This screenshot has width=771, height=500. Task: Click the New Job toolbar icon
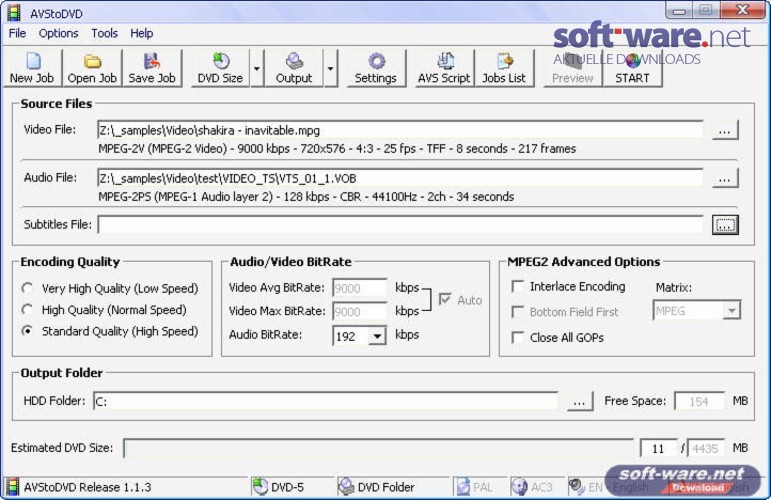click(x=33, y=61)
